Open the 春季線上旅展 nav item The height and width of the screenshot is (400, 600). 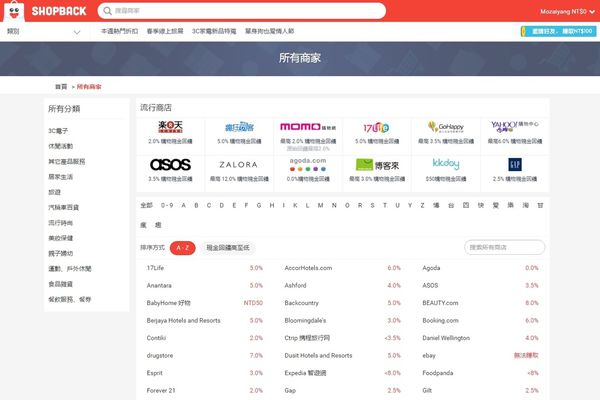[x=165, y=31]
